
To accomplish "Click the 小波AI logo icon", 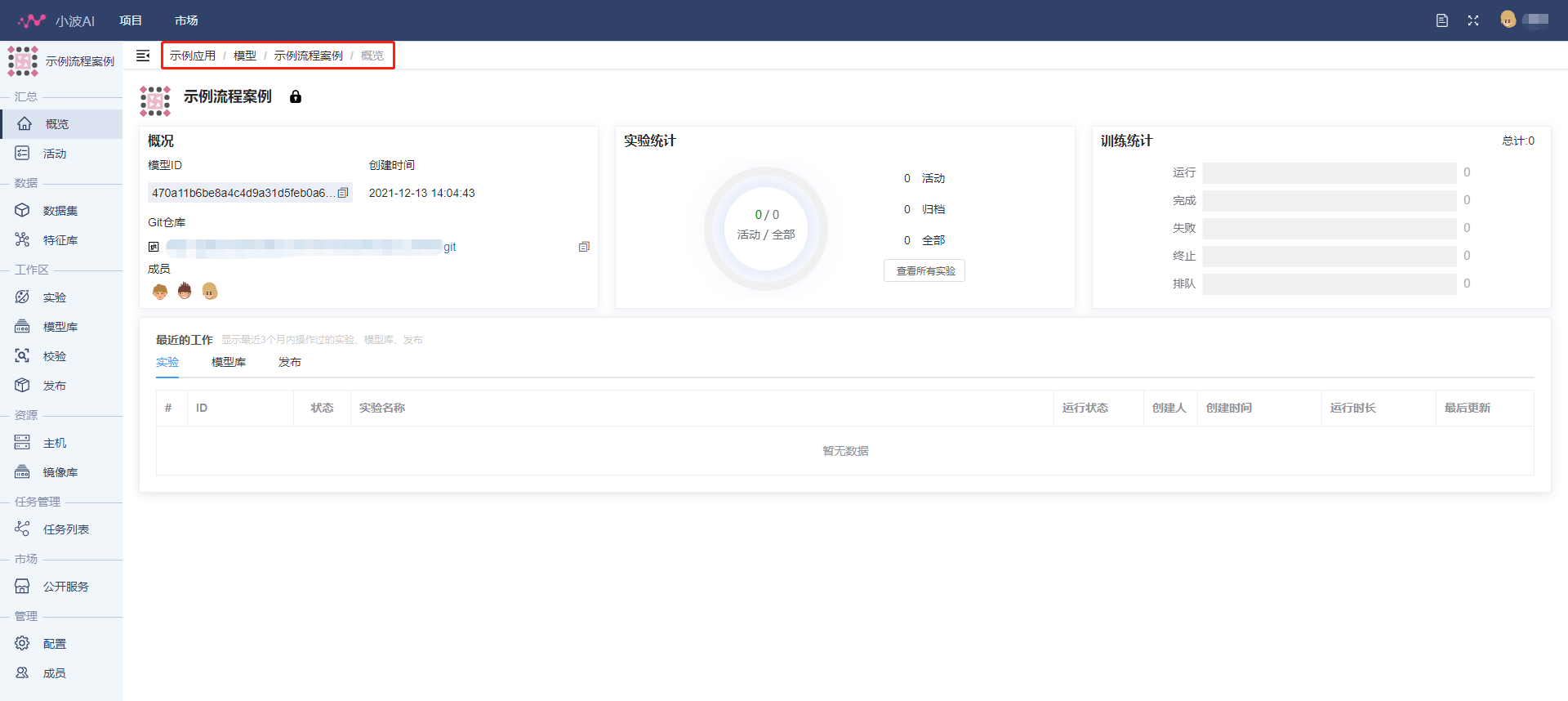I will (32, 20).
